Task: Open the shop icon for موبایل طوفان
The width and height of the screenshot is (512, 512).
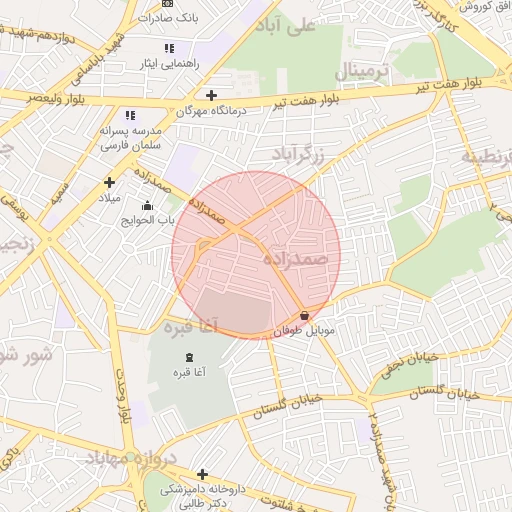Action: 304,315
